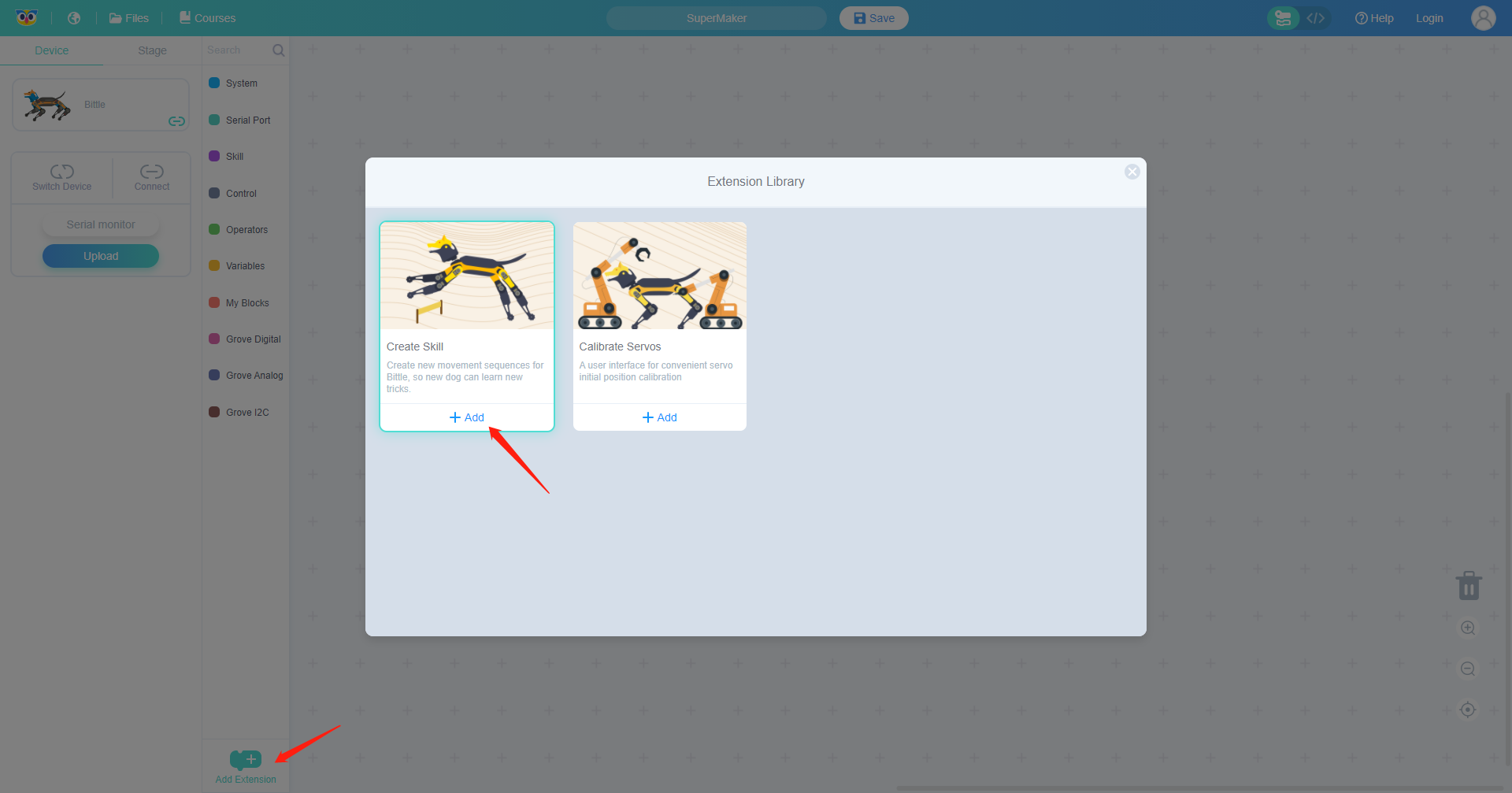Open the language globe icon

click(x=74, y=18)
